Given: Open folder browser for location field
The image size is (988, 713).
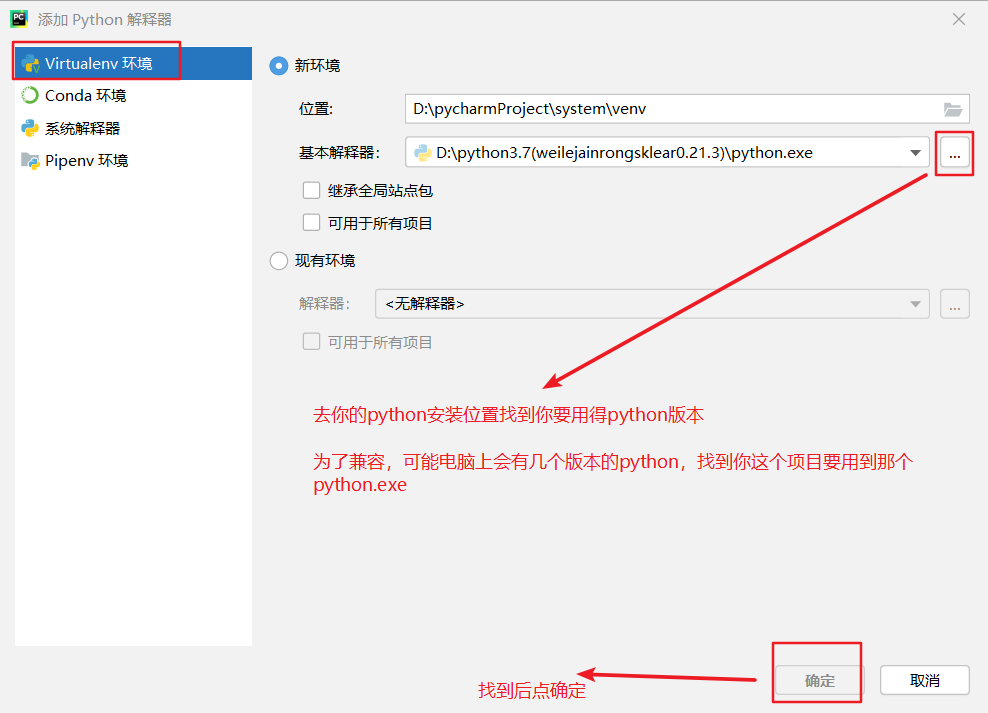Looking at the screenshot, I should click(953, 110).
